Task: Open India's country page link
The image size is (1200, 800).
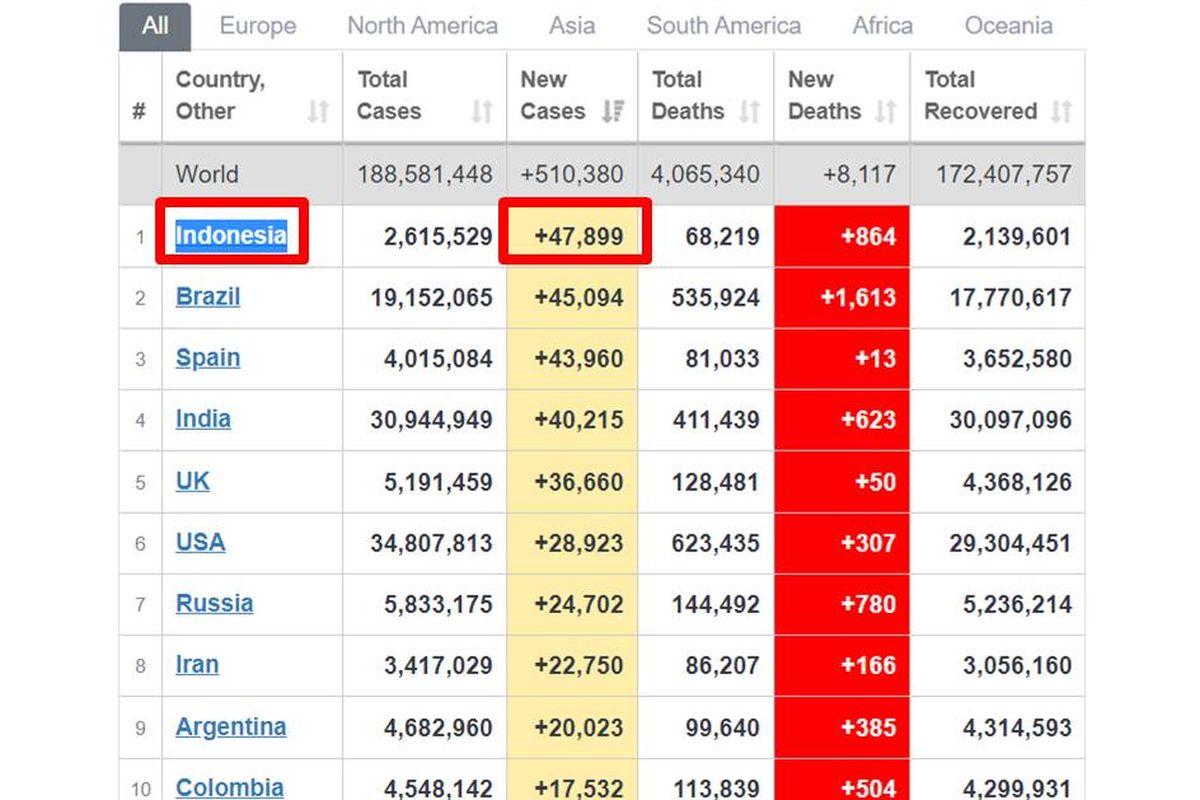Action: pos(203,419)
